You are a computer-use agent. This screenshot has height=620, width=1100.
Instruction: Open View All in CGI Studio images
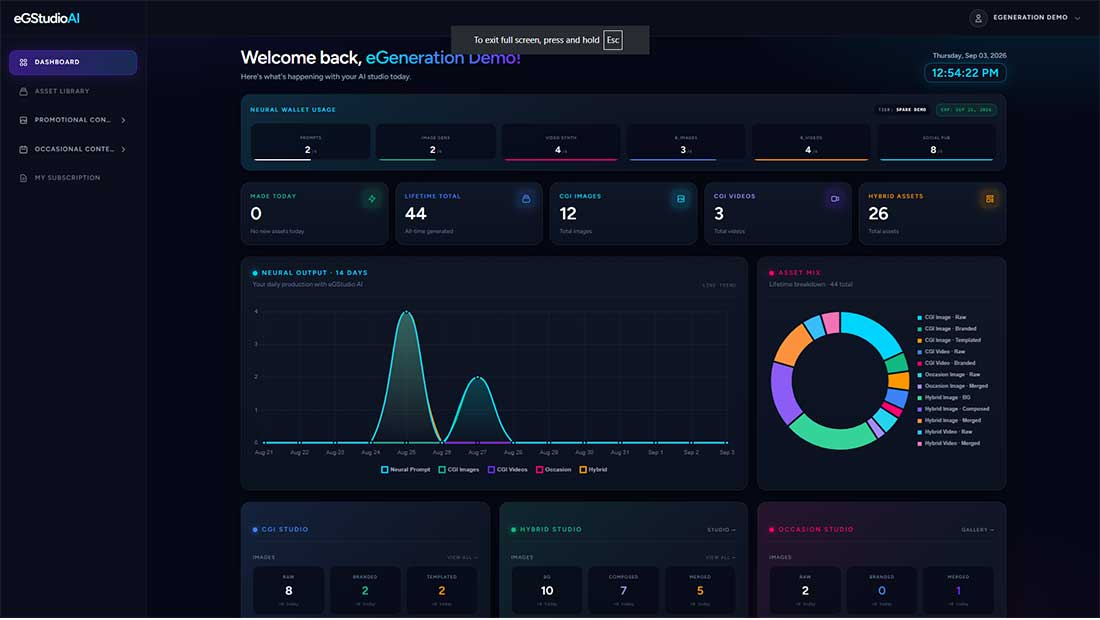[462, 558]
